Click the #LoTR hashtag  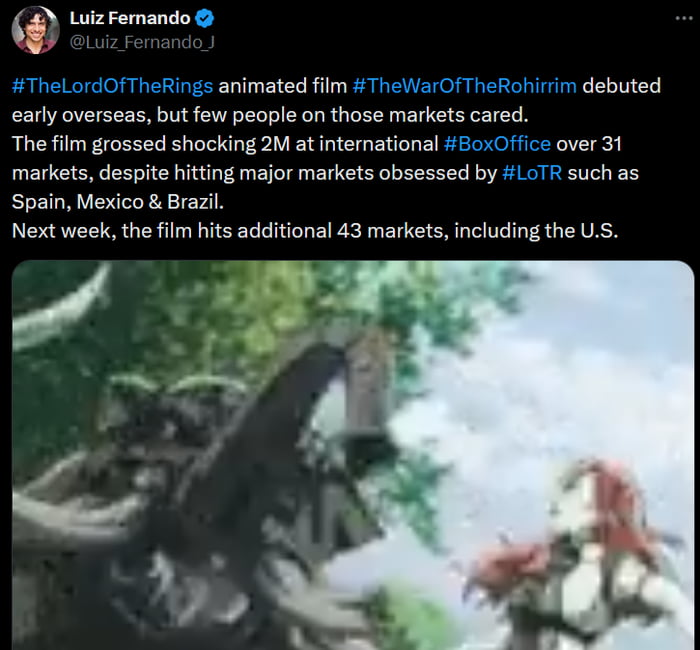click(532, 173)
